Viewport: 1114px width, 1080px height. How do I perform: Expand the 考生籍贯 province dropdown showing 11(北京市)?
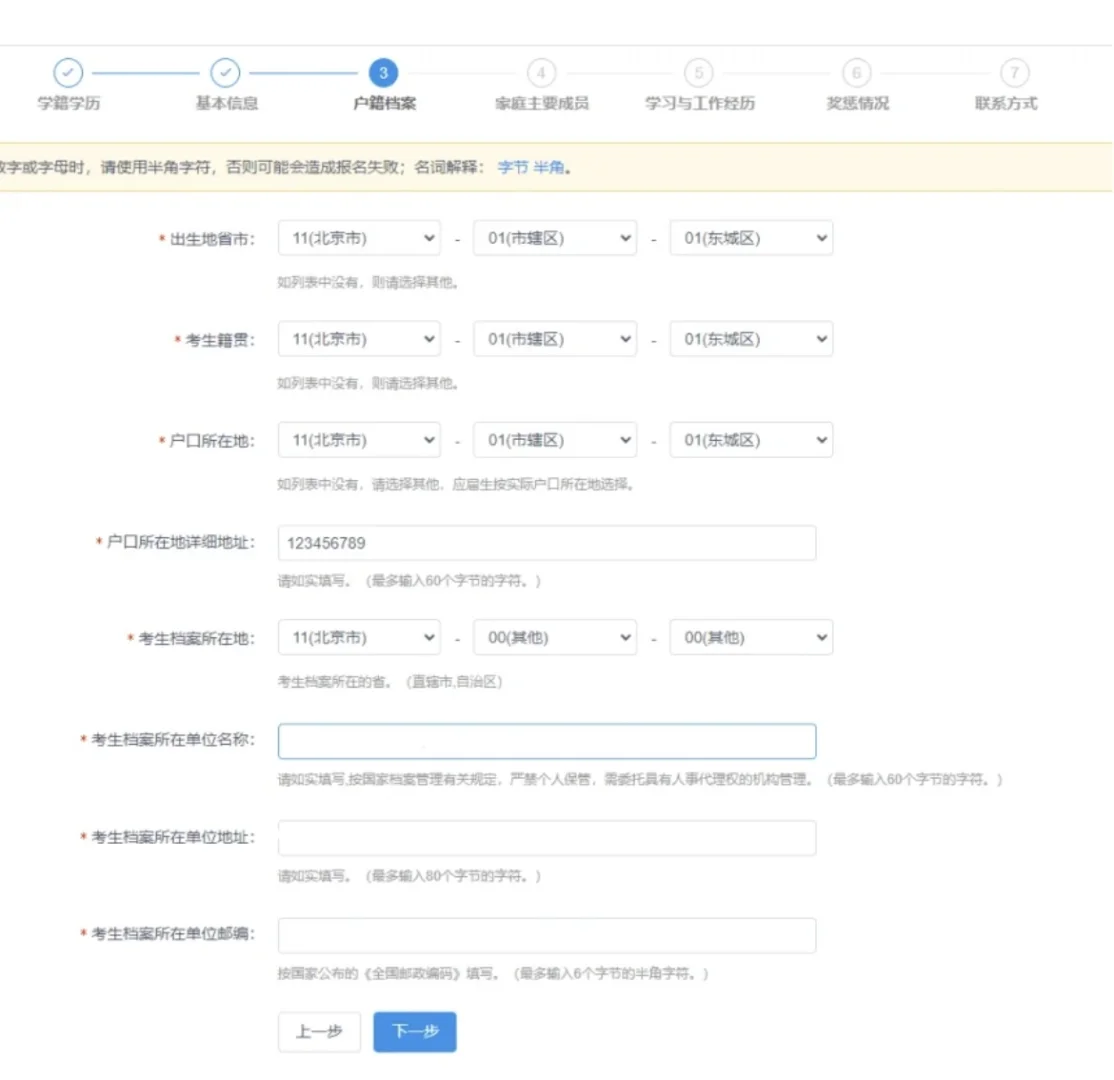pyautogui.click(x=358, y=338)
